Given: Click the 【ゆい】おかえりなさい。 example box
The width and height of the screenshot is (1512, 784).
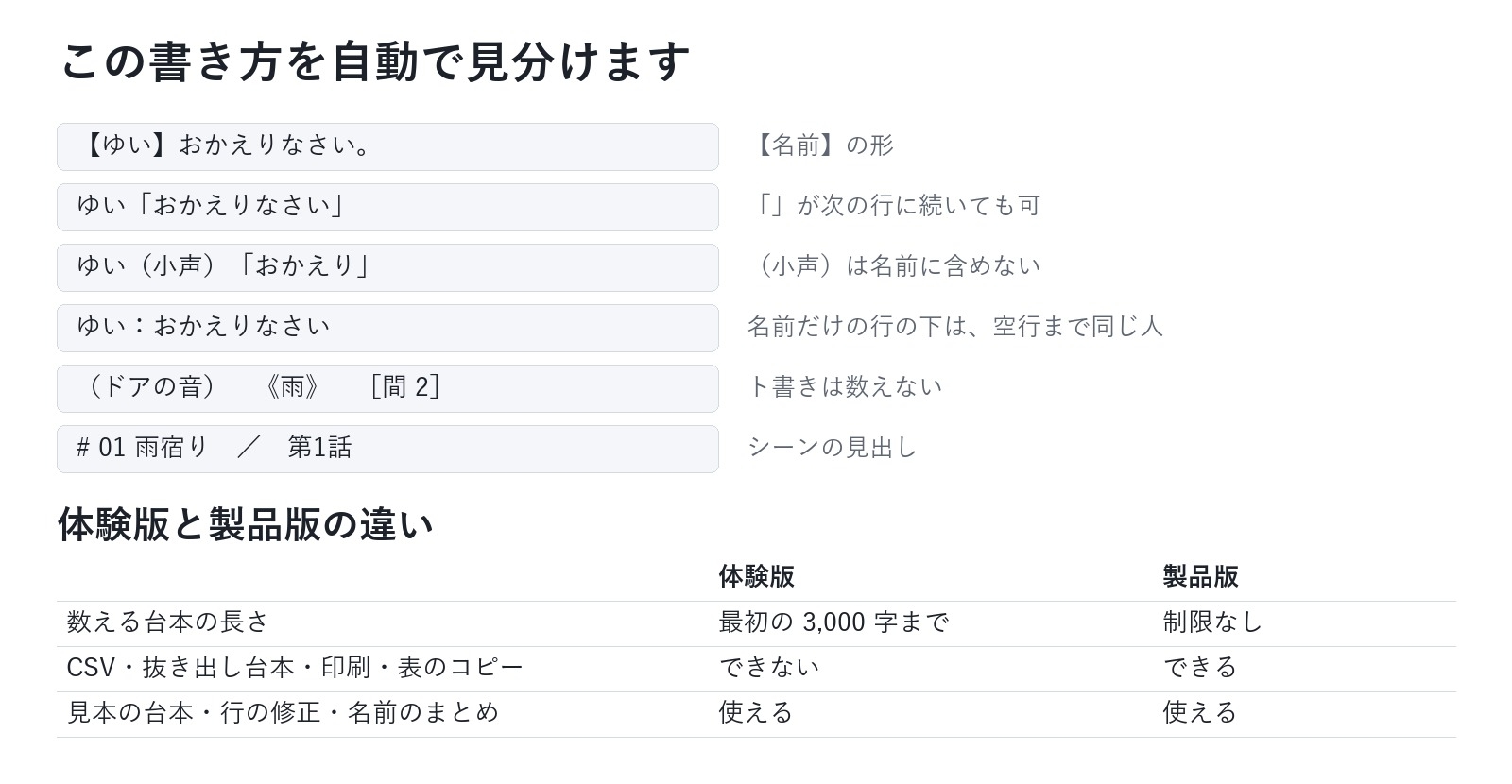Looking at the screenshot, I should (x=387, y=146).
